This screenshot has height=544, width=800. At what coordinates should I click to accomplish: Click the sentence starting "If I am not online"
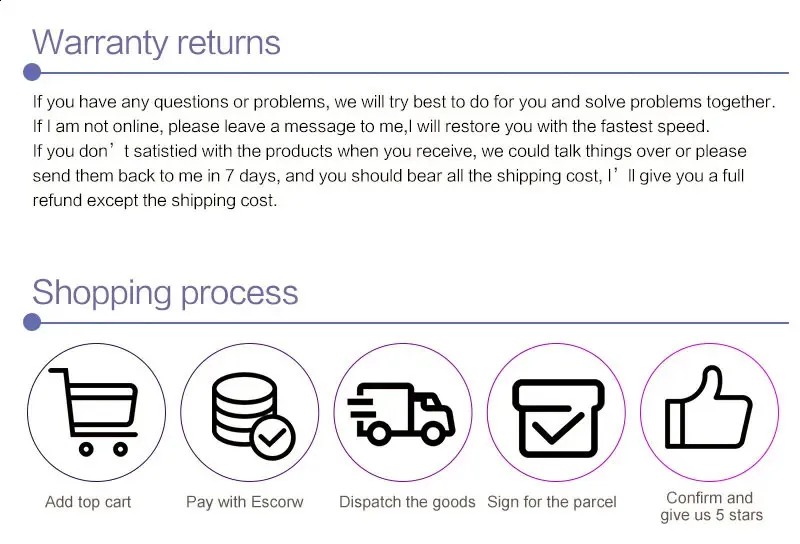pos(370,127)
